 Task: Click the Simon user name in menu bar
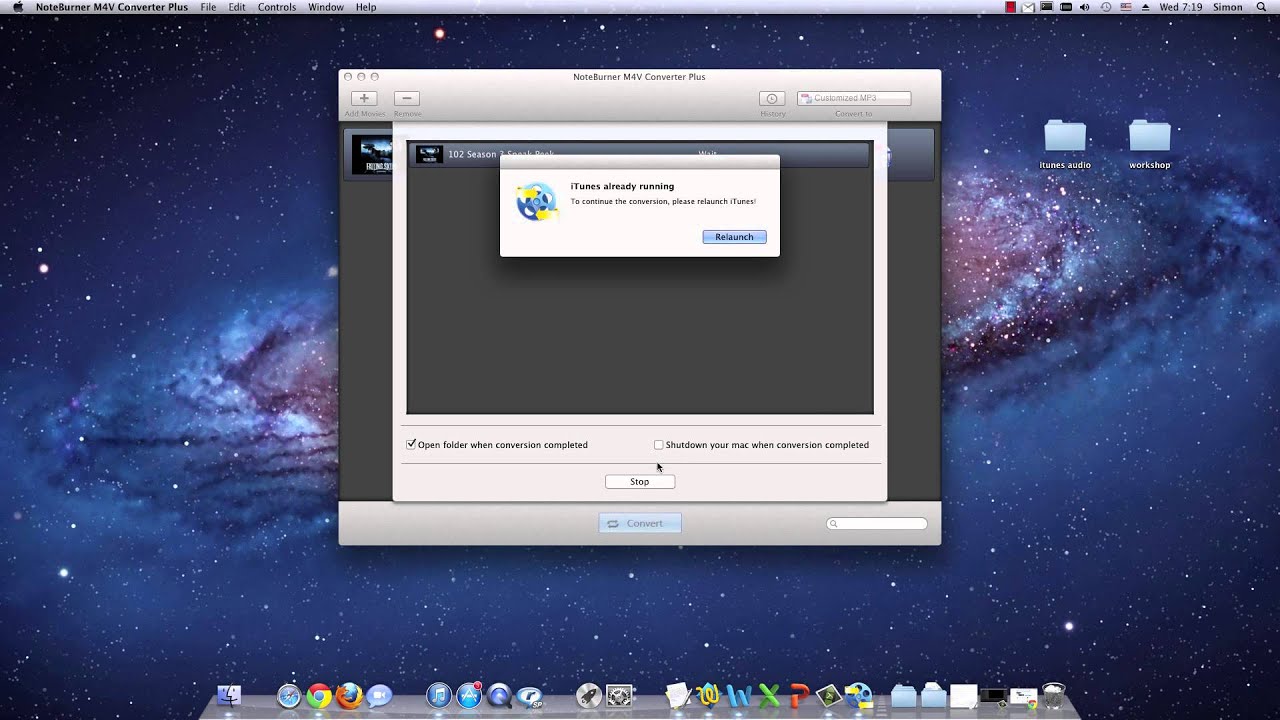click(1227, 7)
